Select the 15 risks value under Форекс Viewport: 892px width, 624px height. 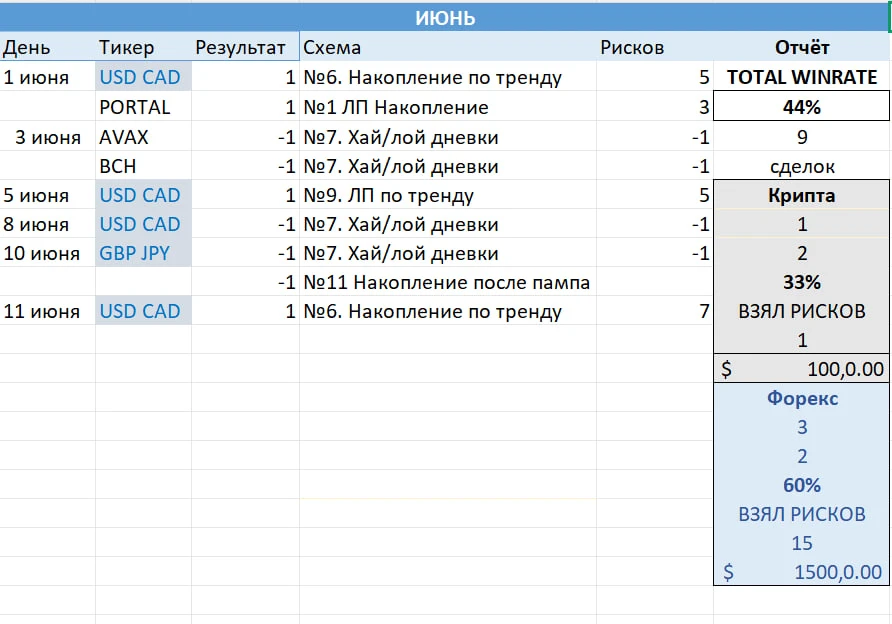click(x=802, y=543)
